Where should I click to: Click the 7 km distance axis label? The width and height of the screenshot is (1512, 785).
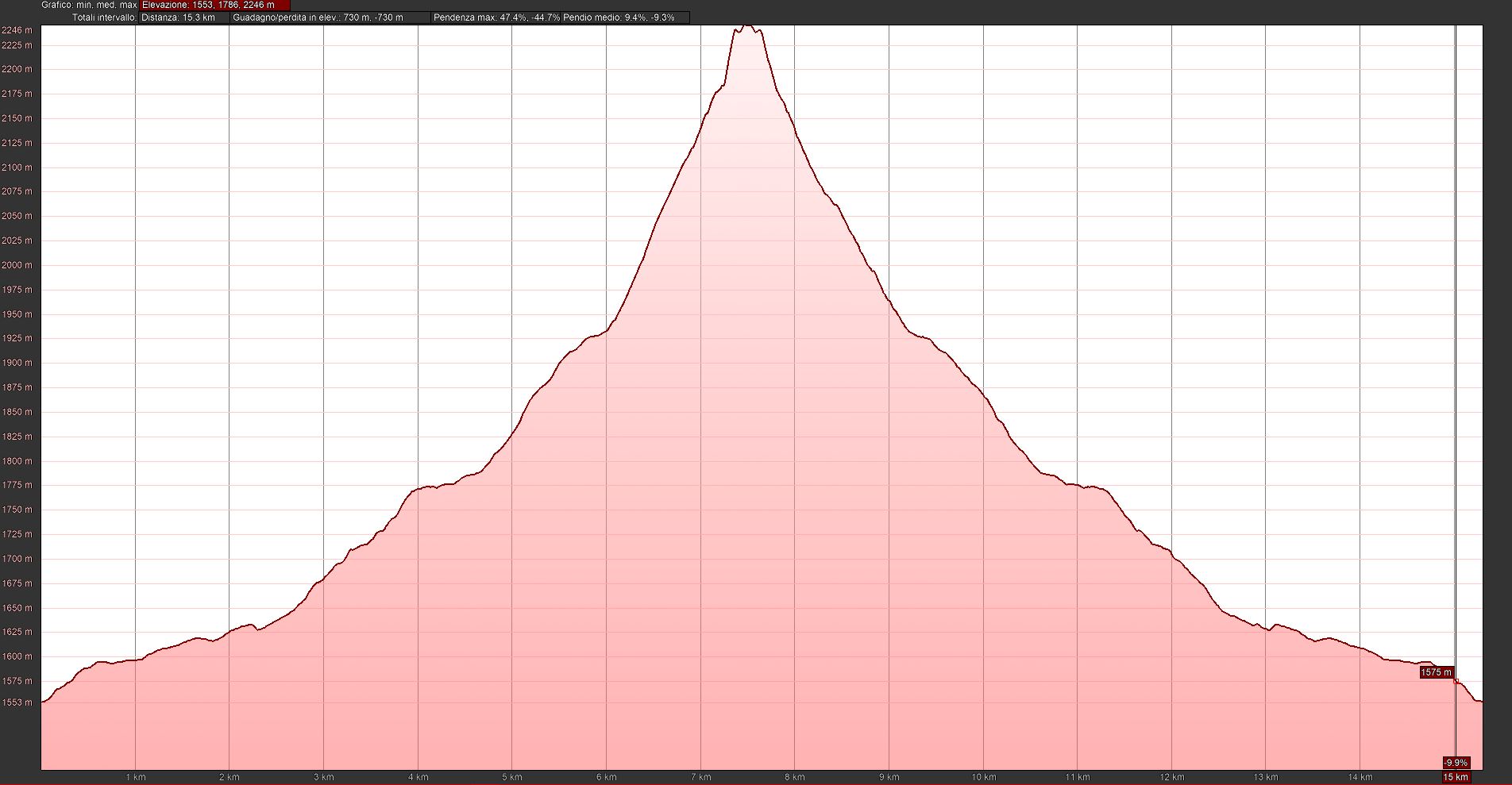click(700, 777)
